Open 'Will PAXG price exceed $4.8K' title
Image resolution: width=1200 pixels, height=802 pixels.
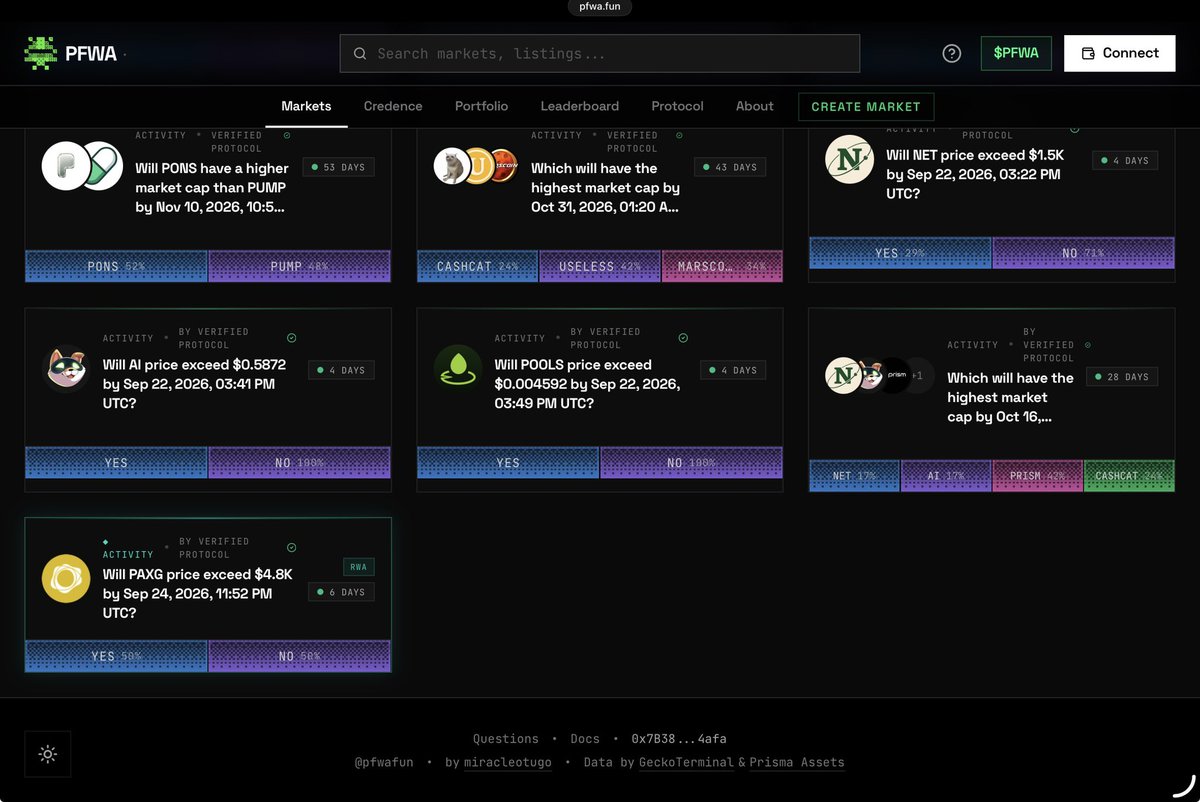point(197,594)
